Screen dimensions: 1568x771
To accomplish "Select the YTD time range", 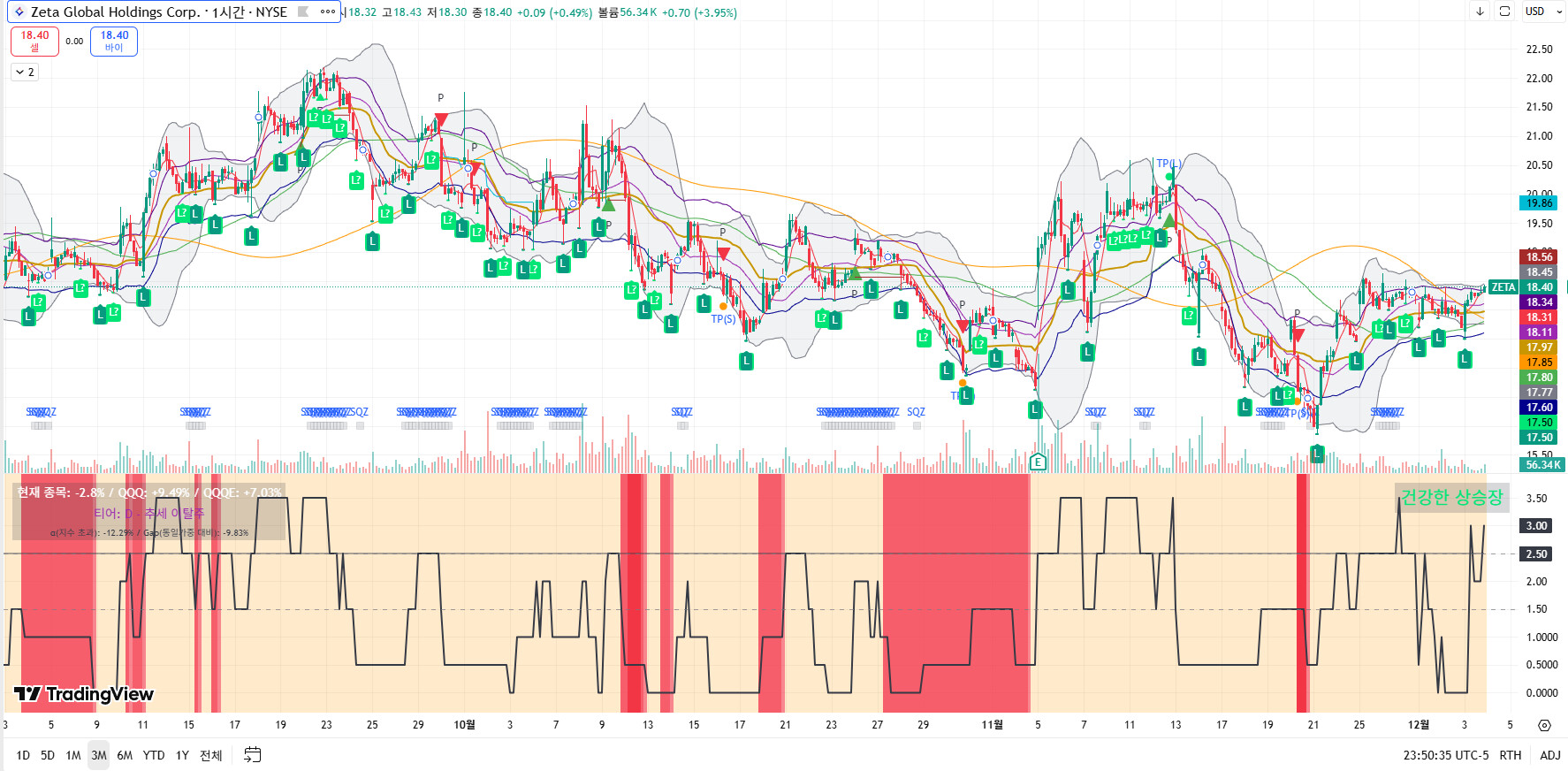I will coord(154,755).
